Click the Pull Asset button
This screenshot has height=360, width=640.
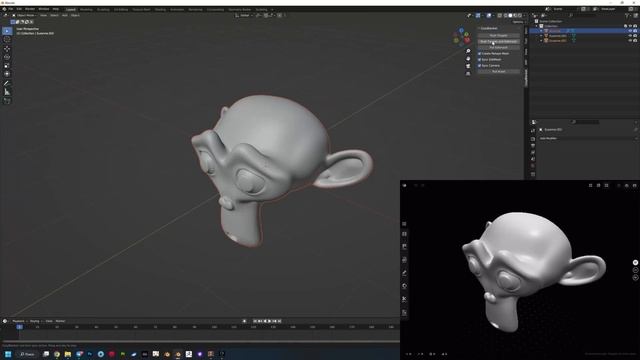click(498, 71)
